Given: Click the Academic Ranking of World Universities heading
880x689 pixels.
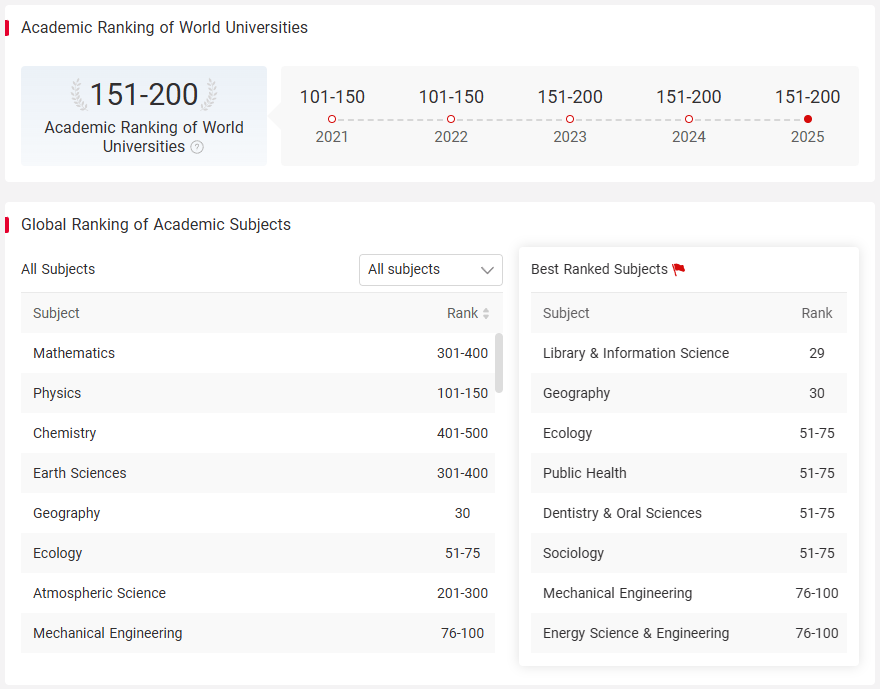Looking at the screenshot, I should point(164,27).
